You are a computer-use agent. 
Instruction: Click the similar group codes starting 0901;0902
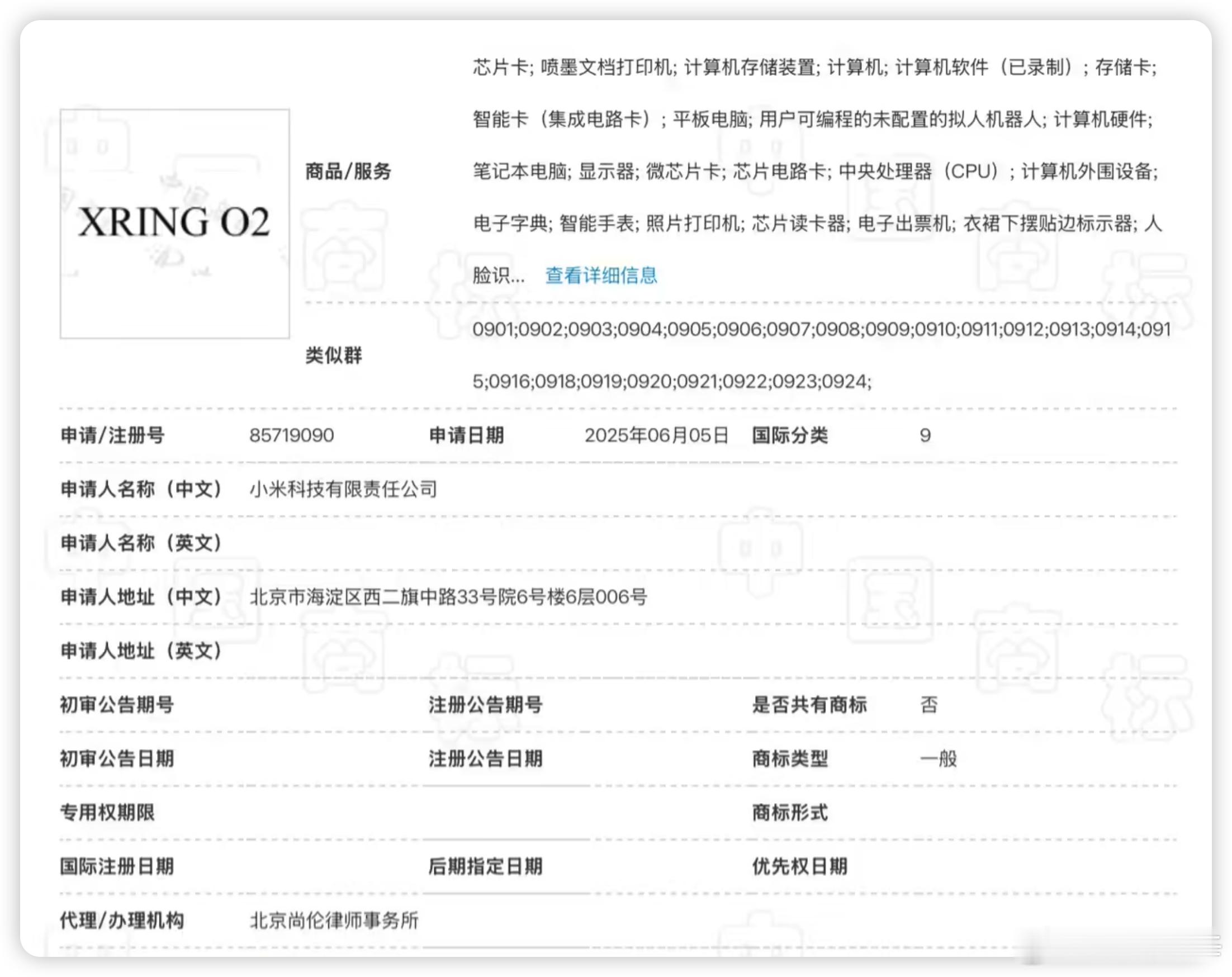tap(822, 329)
